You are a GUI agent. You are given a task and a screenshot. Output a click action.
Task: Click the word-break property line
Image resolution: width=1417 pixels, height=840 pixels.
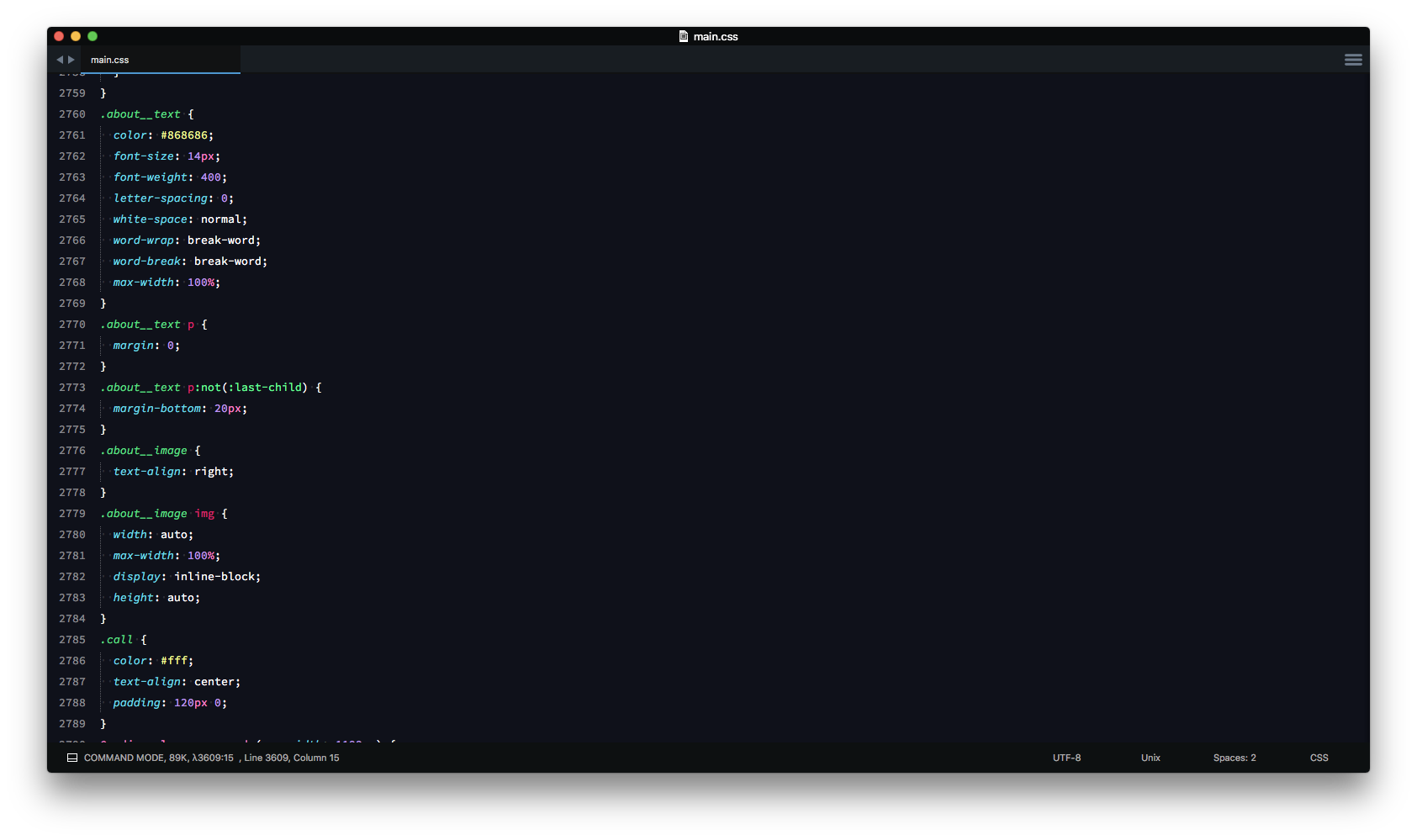[x=190, y=262]
